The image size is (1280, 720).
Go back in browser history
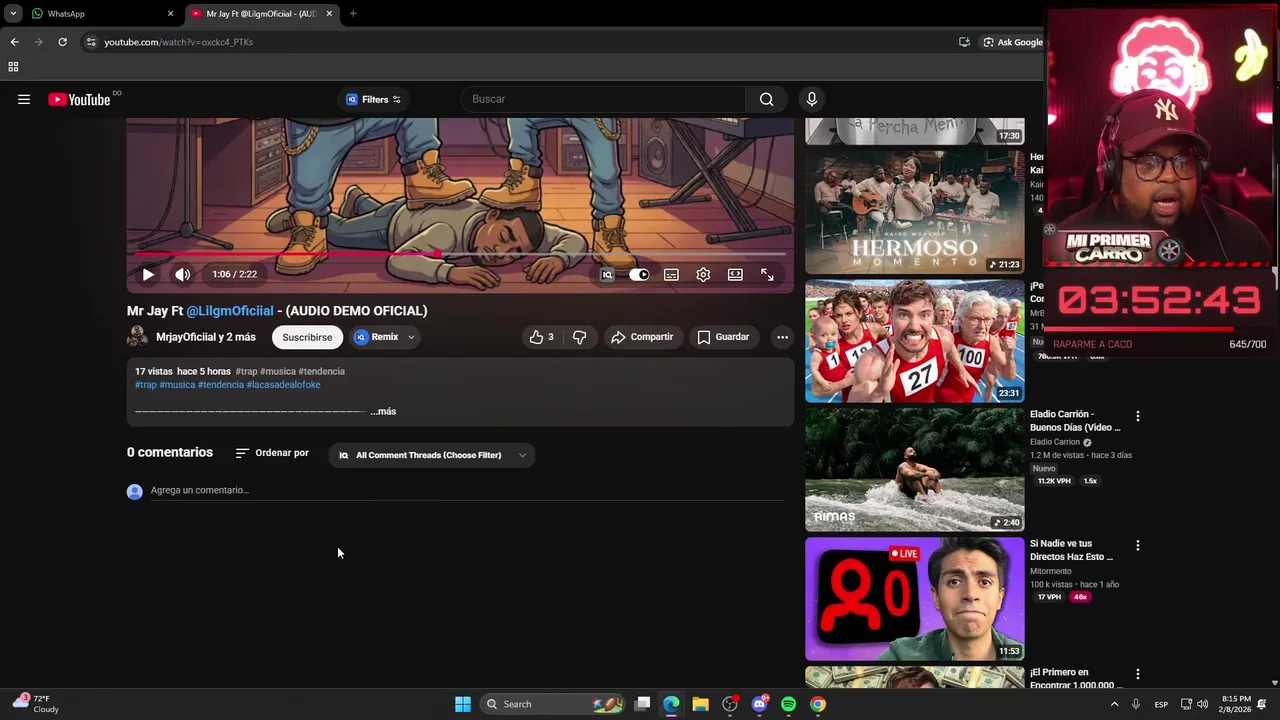click(14, 42)
